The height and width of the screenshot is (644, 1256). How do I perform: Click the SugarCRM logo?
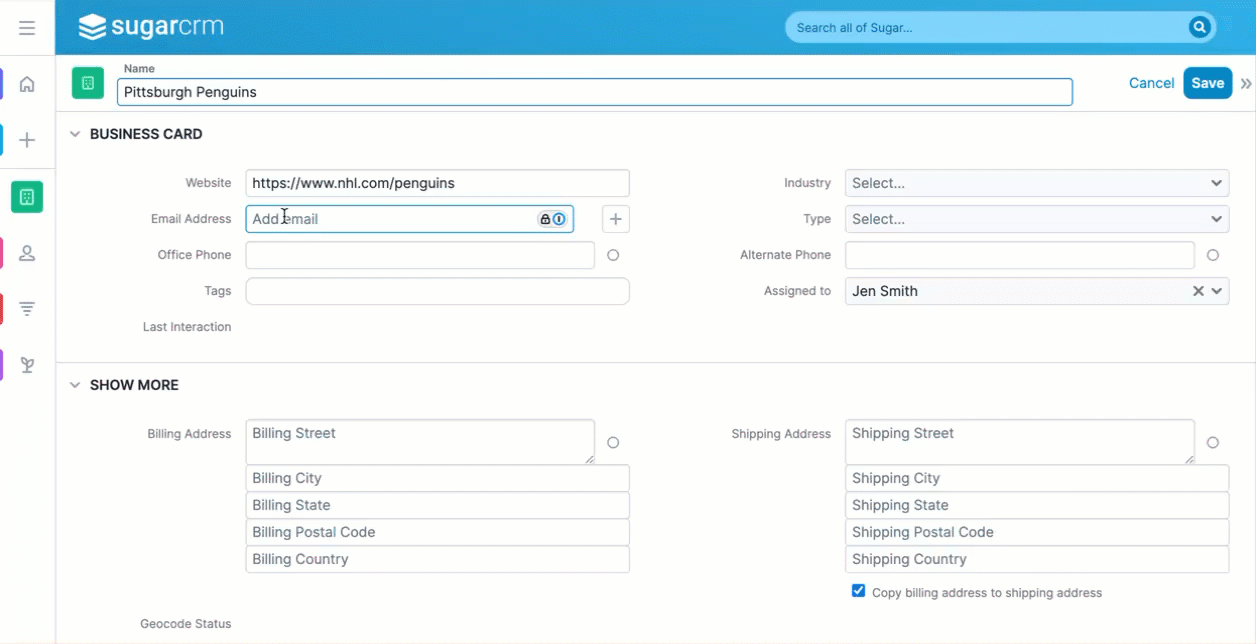[151, 27]
